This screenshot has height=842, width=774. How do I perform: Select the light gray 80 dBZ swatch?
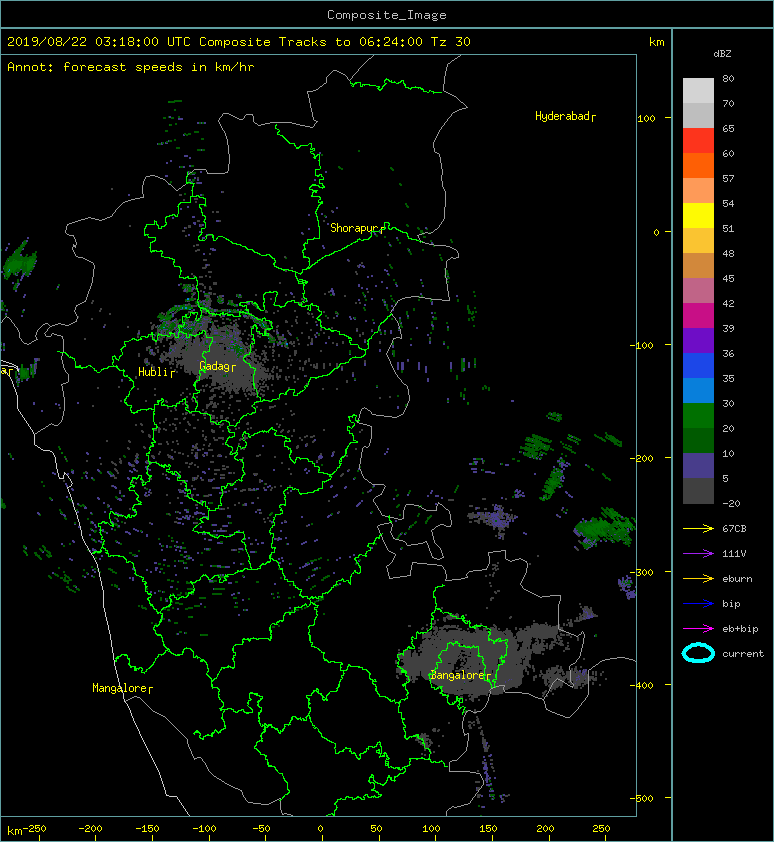tap(698, 90)
